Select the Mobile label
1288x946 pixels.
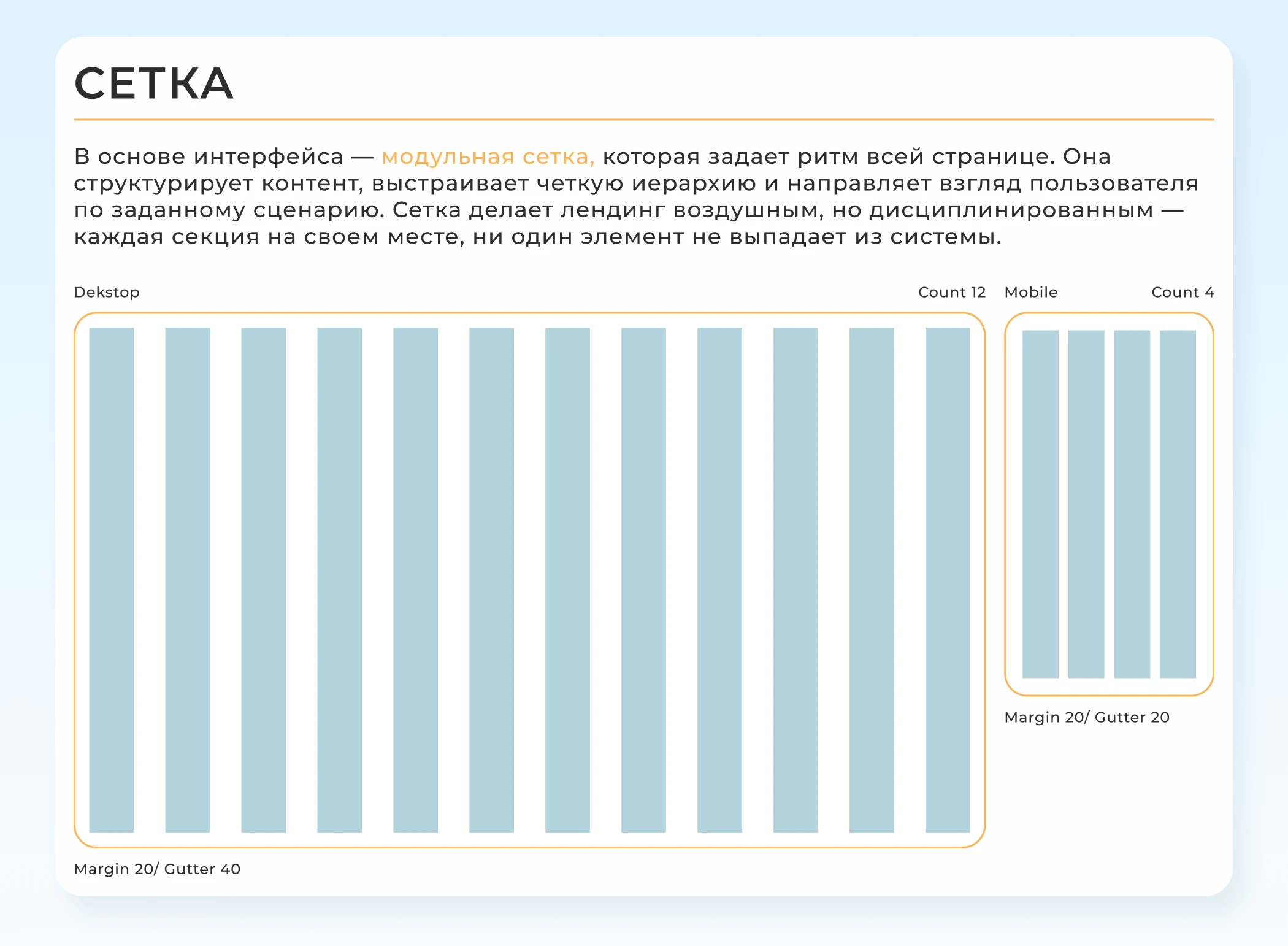point(1031,292)
